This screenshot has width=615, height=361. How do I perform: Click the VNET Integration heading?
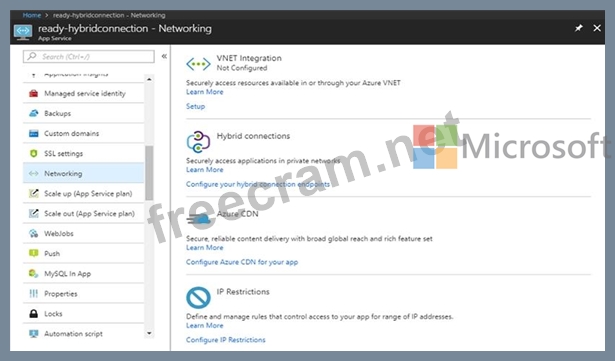tap(249, 58)
